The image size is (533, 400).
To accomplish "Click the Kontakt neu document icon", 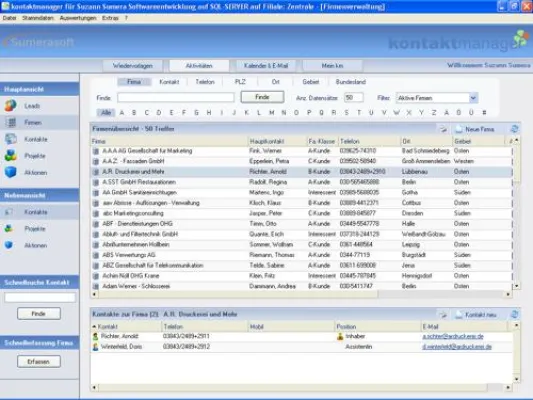I will pyautogui.click(x=459, y=315).
